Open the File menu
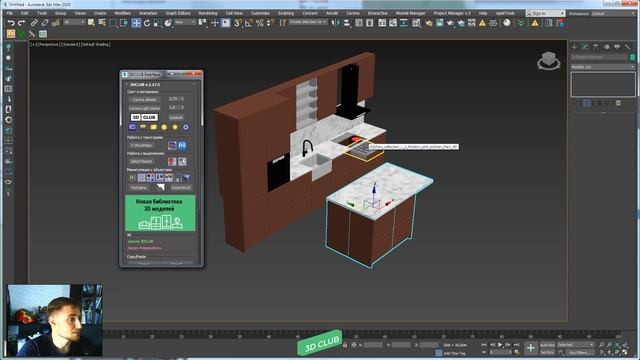 point(10,13)
